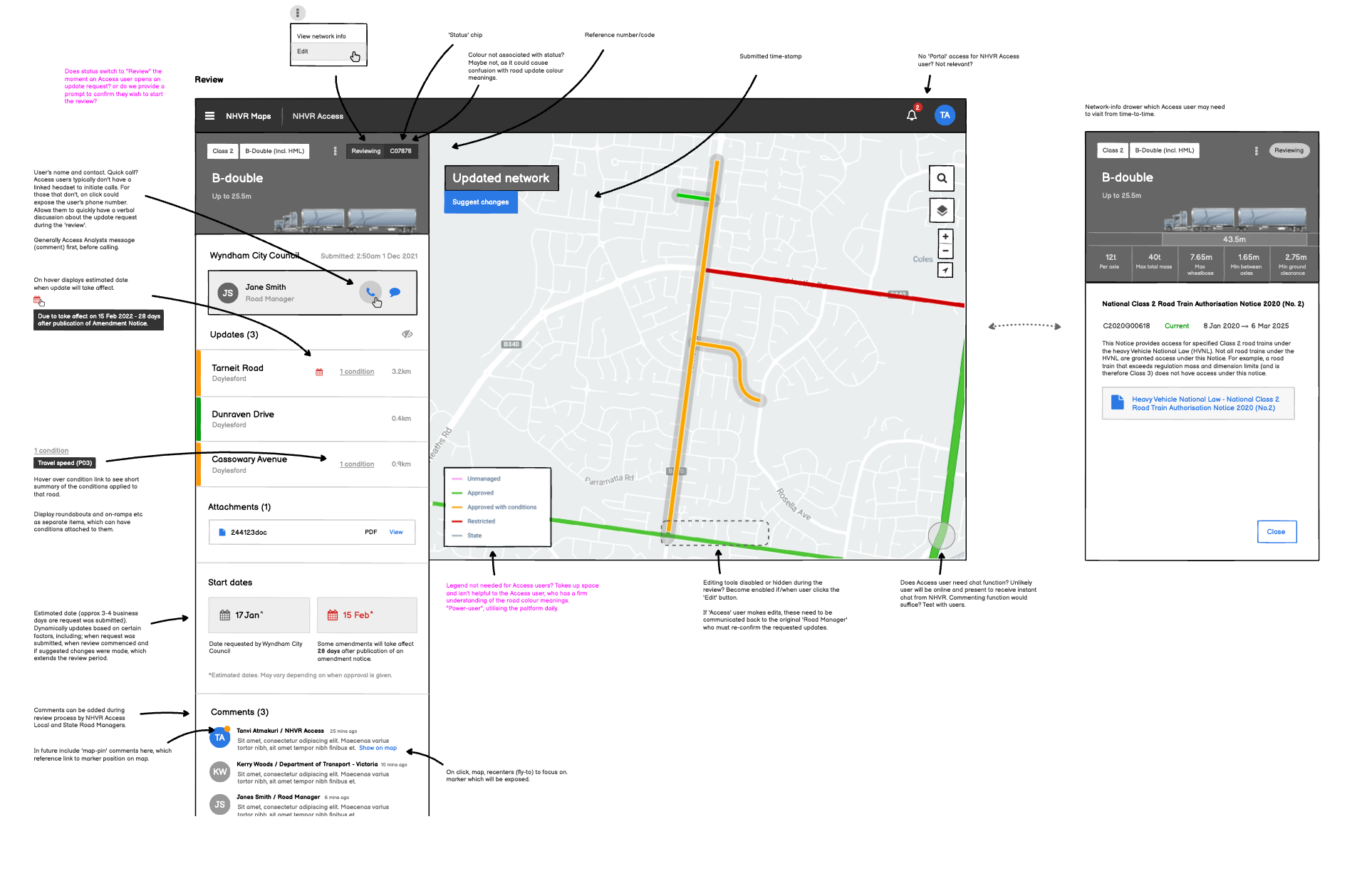The width and height of the screenshot is (1372, 876).
Task: Click the orange Approved with conditions legend swatch
Action: coord(457,507)
